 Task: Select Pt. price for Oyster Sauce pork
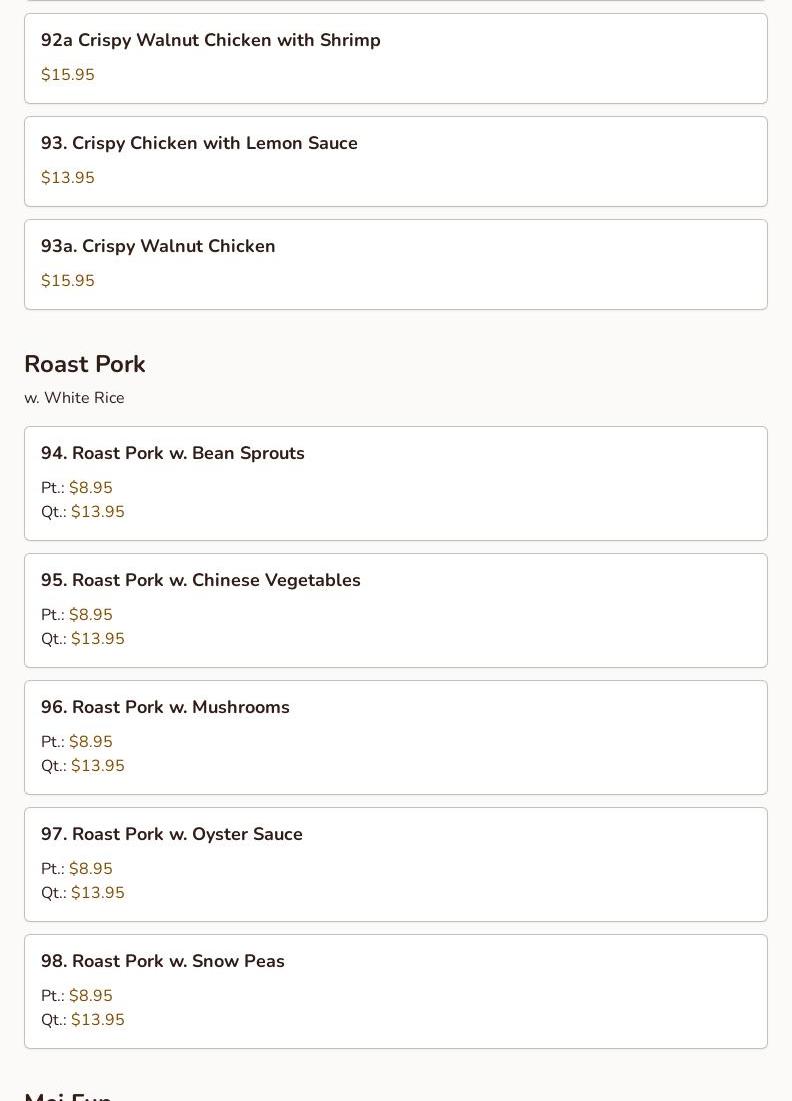pos(77,869)
